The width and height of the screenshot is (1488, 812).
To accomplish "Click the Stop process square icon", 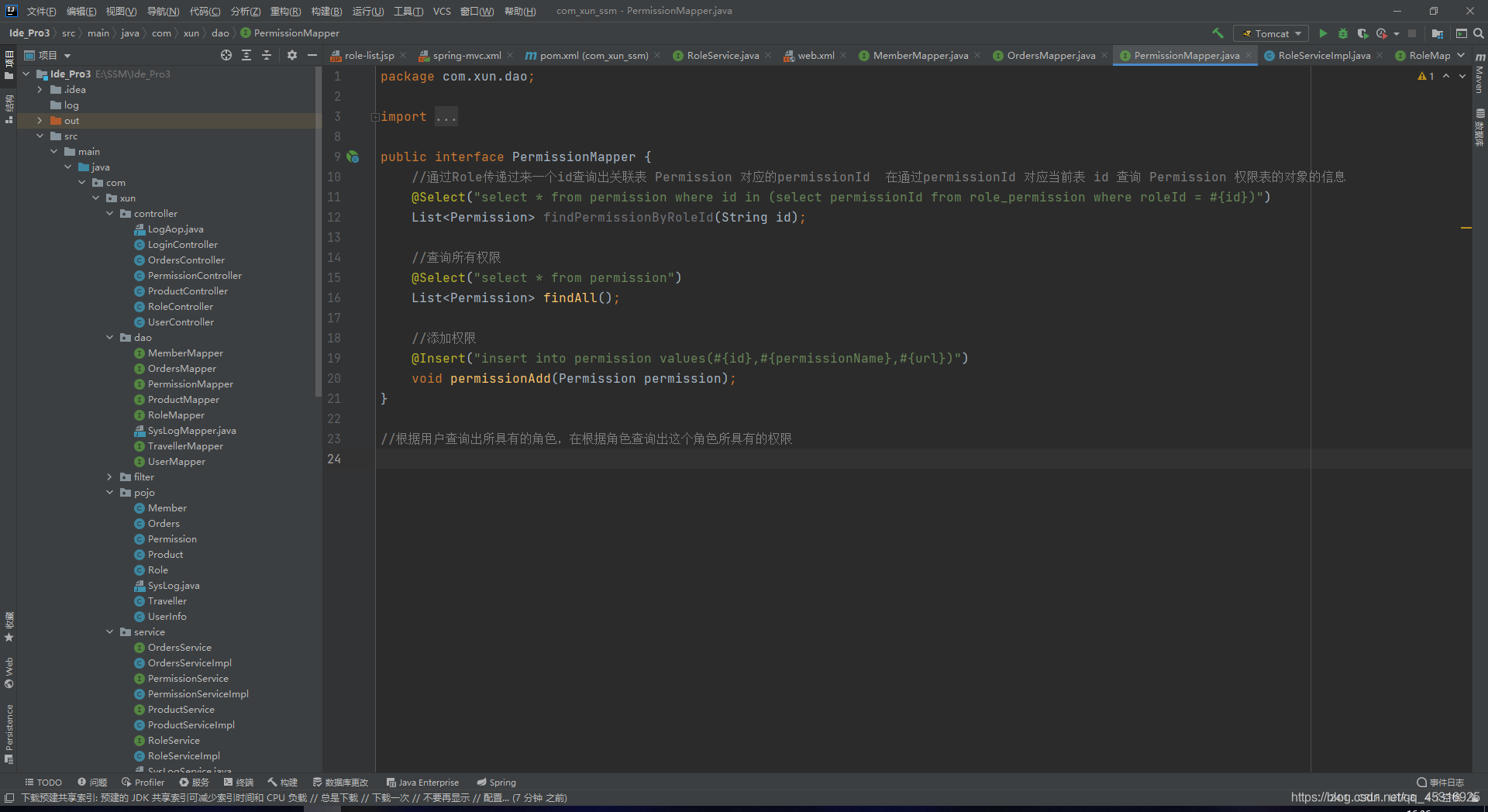I will (1412, 33).
